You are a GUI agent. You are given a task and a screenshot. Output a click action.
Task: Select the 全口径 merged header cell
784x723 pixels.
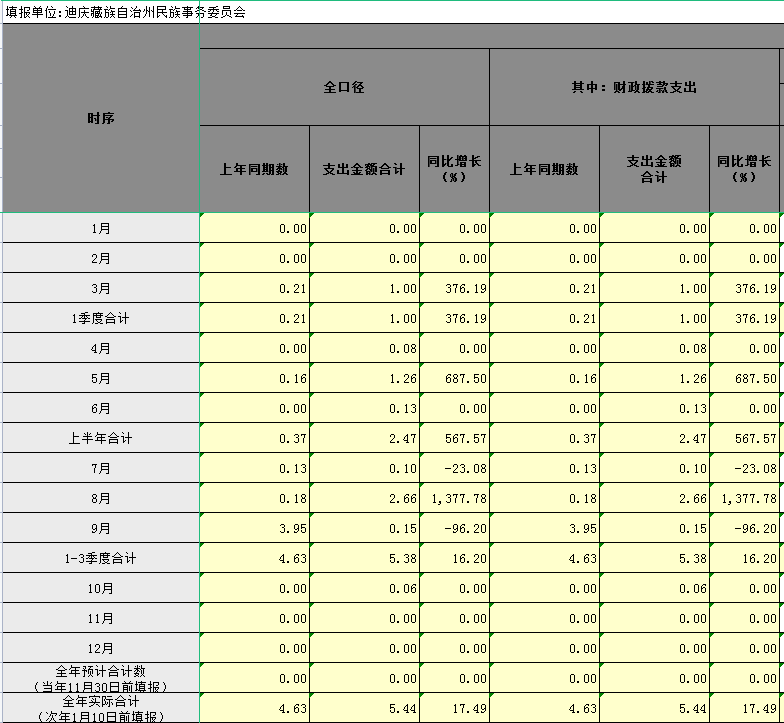click(344, 87)
